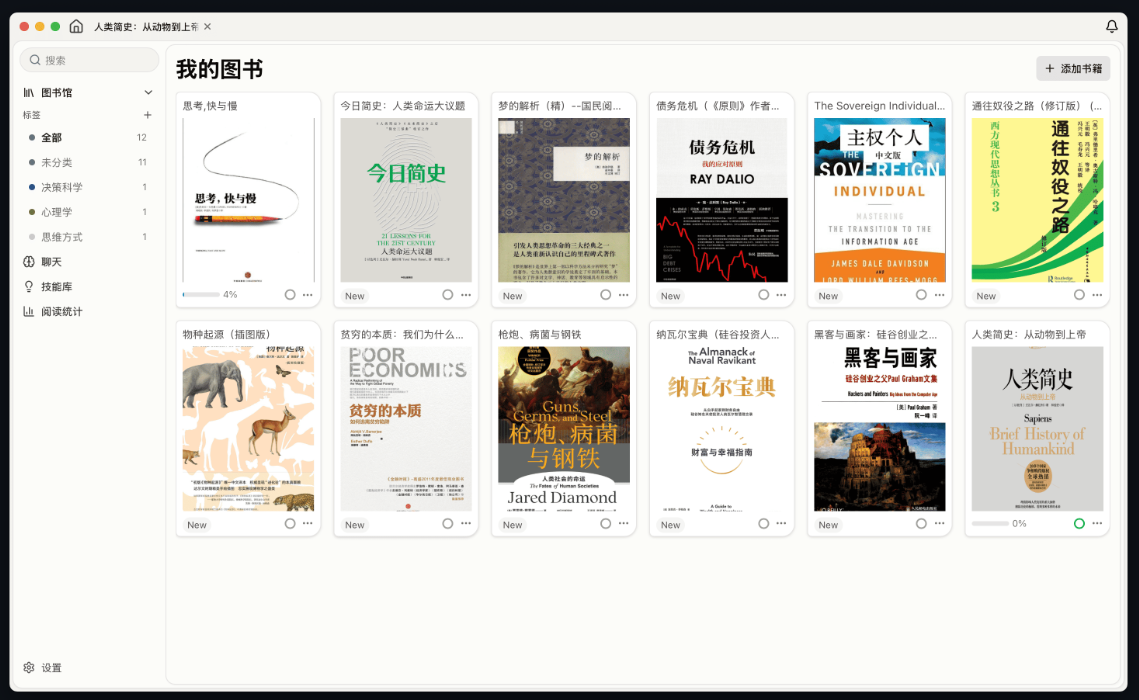Toggle selection circle on 债务危机 book
1139x700 pixels.
tap(764, 295)
